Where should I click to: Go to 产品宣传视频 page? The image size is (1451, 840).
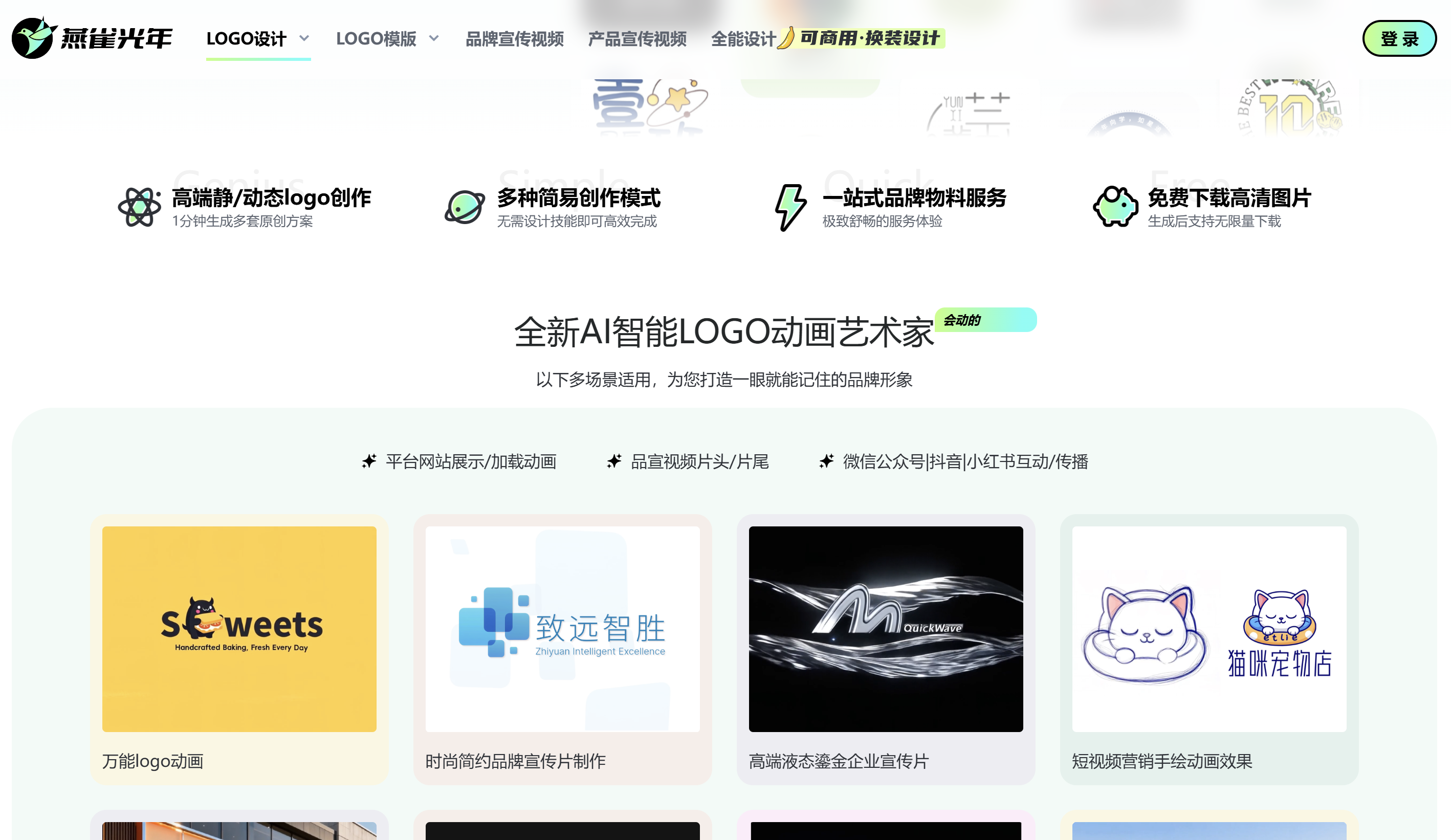(x=637, y=39)
